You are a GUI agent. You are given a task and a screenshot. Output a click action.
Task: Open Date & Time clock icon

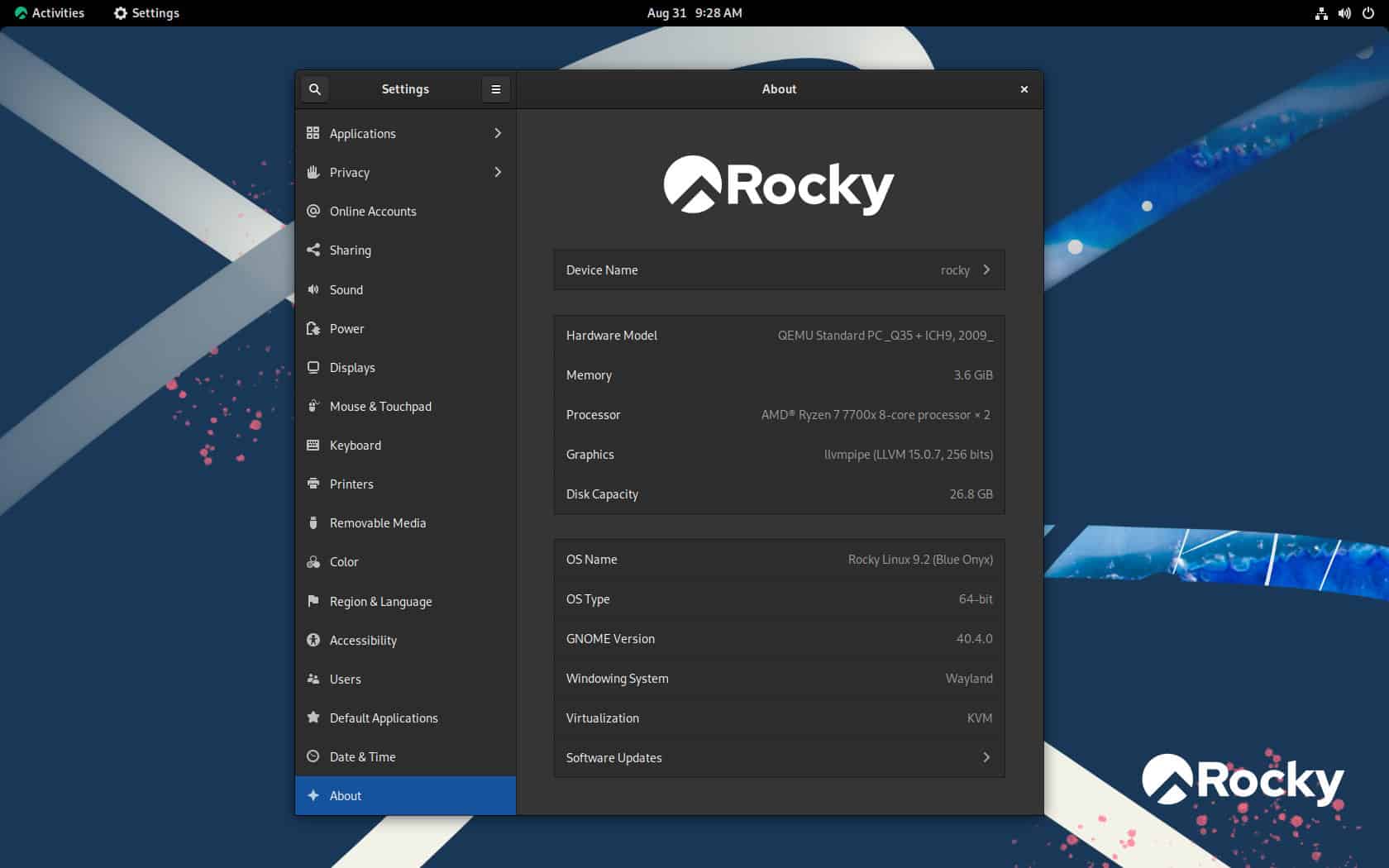point(313,756)
